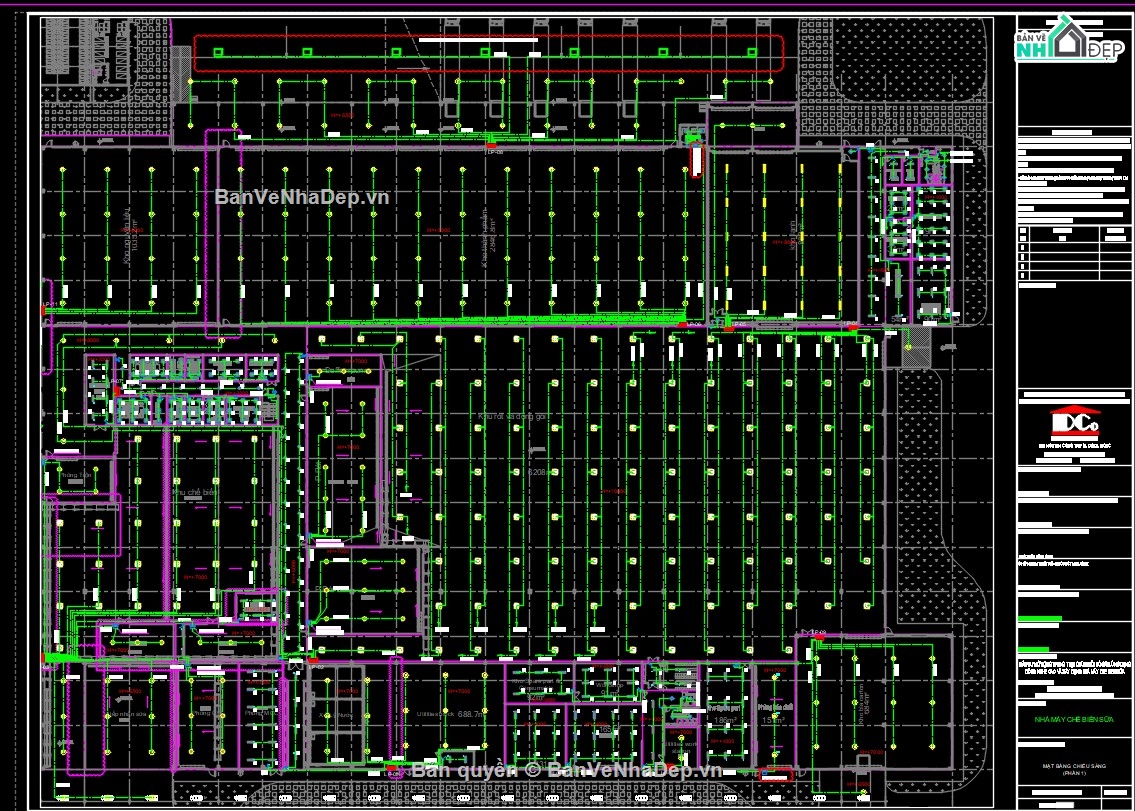Select the small hatched ramp square
The image size is (1135, 811).
click(x=914, y=351)
